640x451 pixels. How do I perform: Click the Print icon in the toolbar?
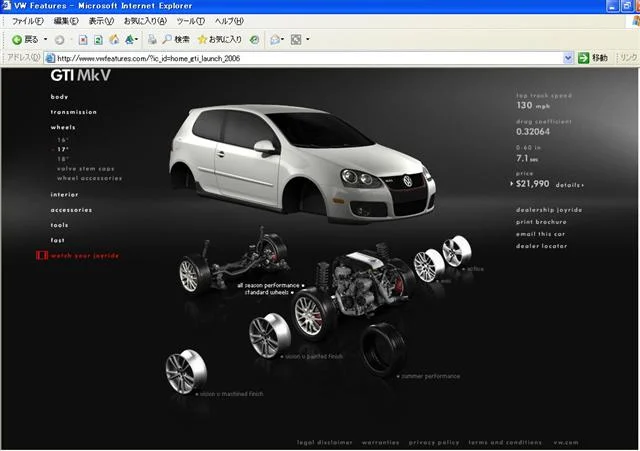pyautogui.click(x=152, y=40)
